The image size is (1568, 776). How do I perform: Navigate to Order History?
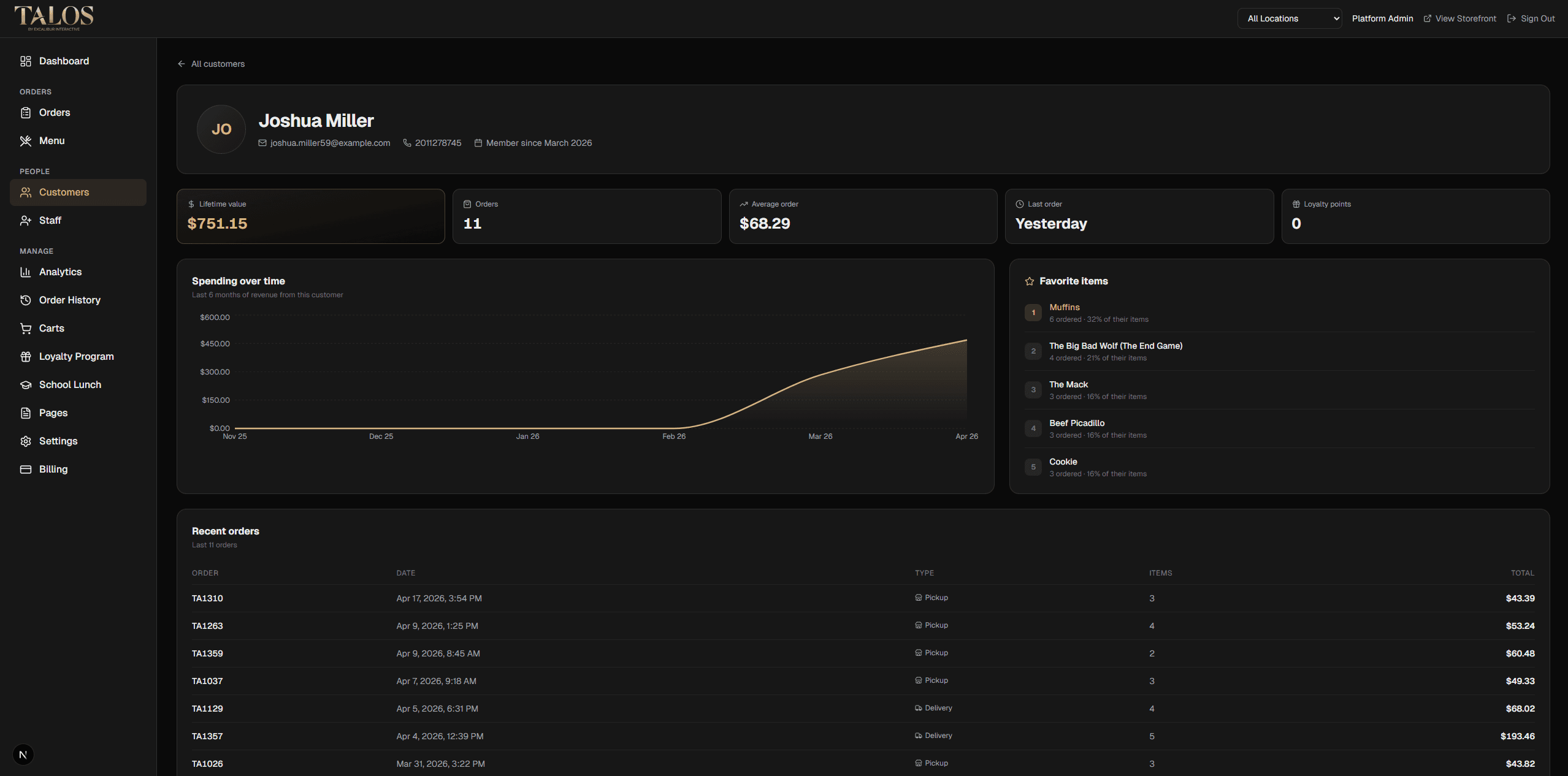coord(78,300)
